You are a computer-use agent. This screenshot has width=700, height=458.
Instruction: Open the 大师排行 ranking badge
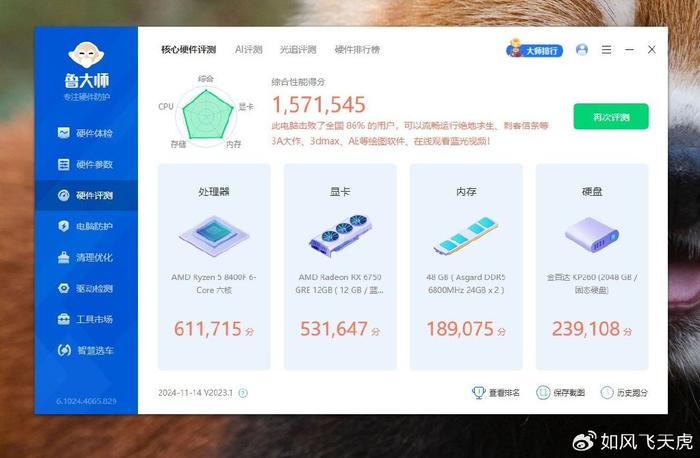point(534,50)
